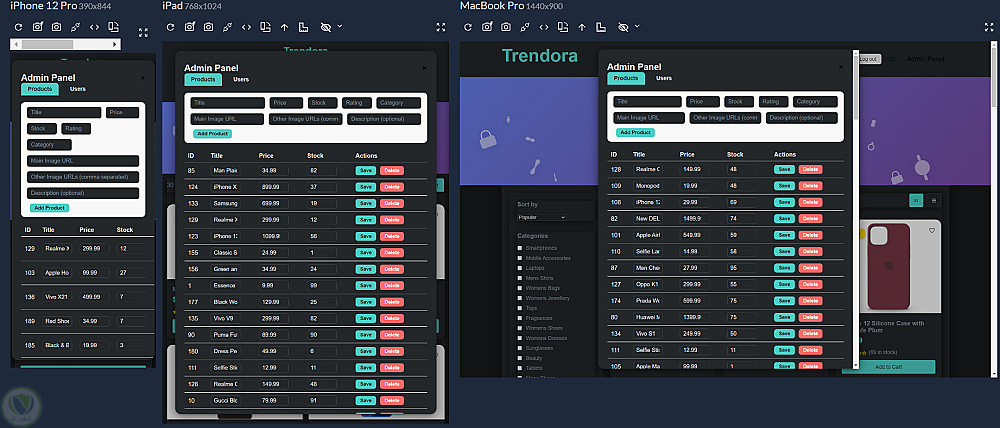Reload the MacBook Pro preview
This screenshot has width=1000, height=428.
(x=467, y=27)
